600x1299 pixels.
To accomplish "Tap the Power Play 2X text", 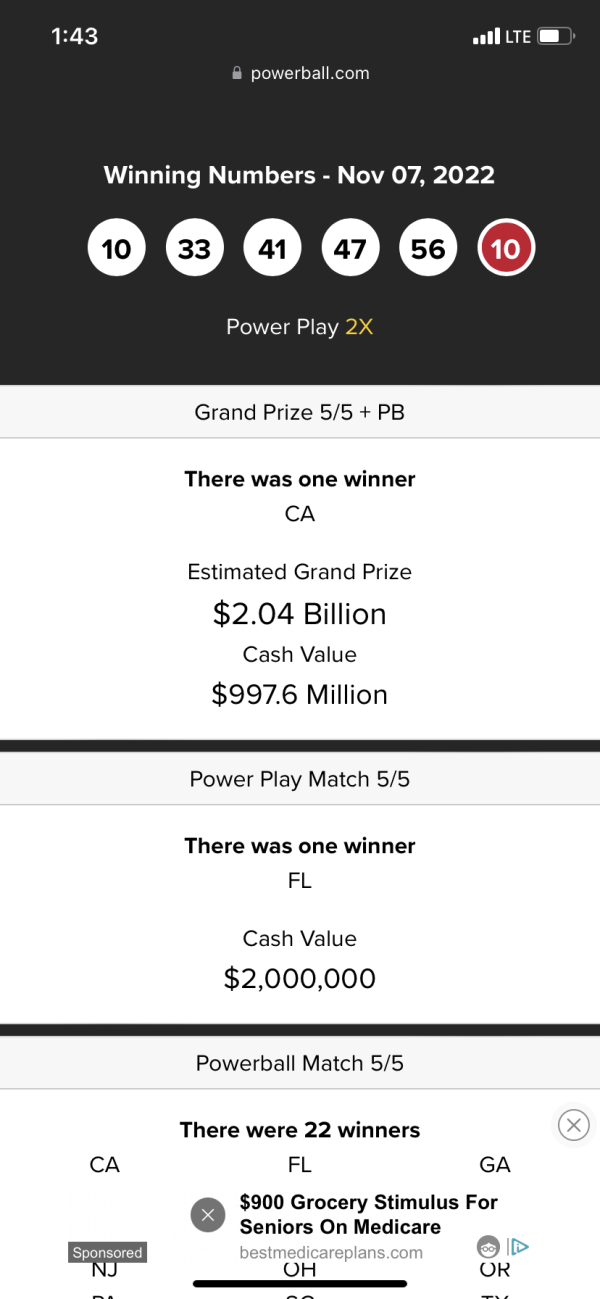I will coord(300,327).
